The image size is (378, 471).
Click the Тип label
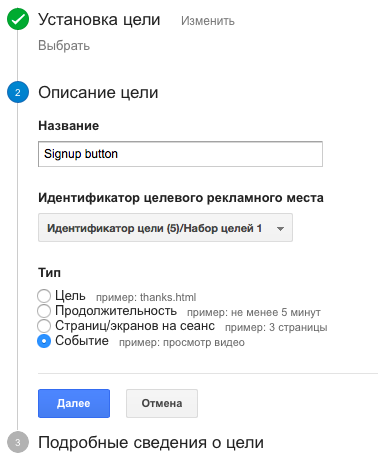point(50,273)
